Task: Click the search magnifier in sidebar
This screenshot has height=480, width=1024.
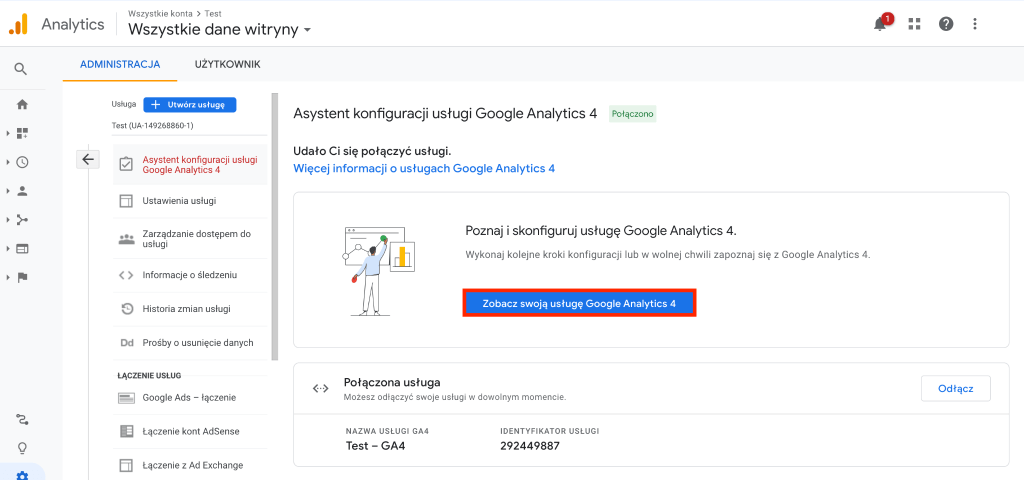Action: click(22, 69)
